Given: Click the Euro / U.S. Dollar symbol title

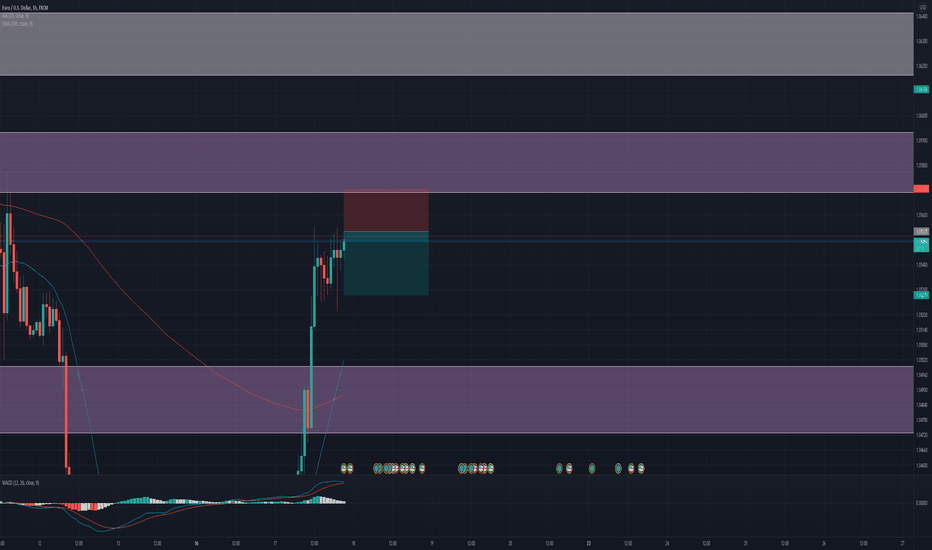Looking at the screenshot, I should [x=25, y=8].
